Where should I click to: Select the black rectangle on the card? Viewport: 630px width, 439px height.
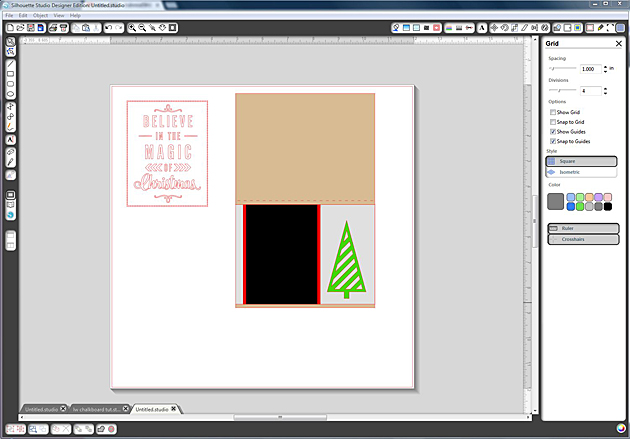[281, 254]
